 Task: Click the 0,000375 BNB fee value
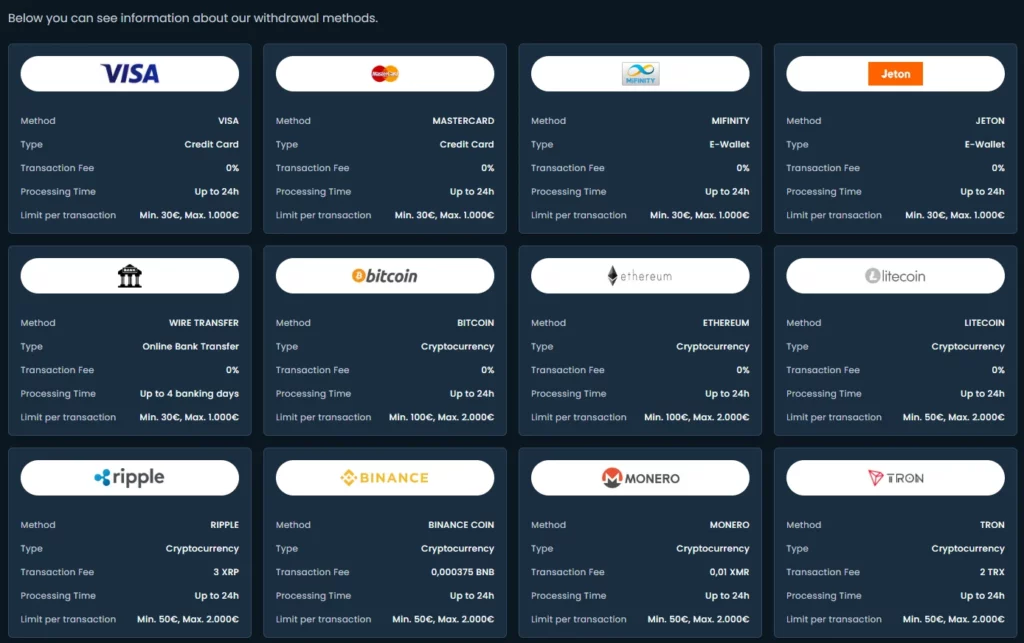tap(462, 572)
